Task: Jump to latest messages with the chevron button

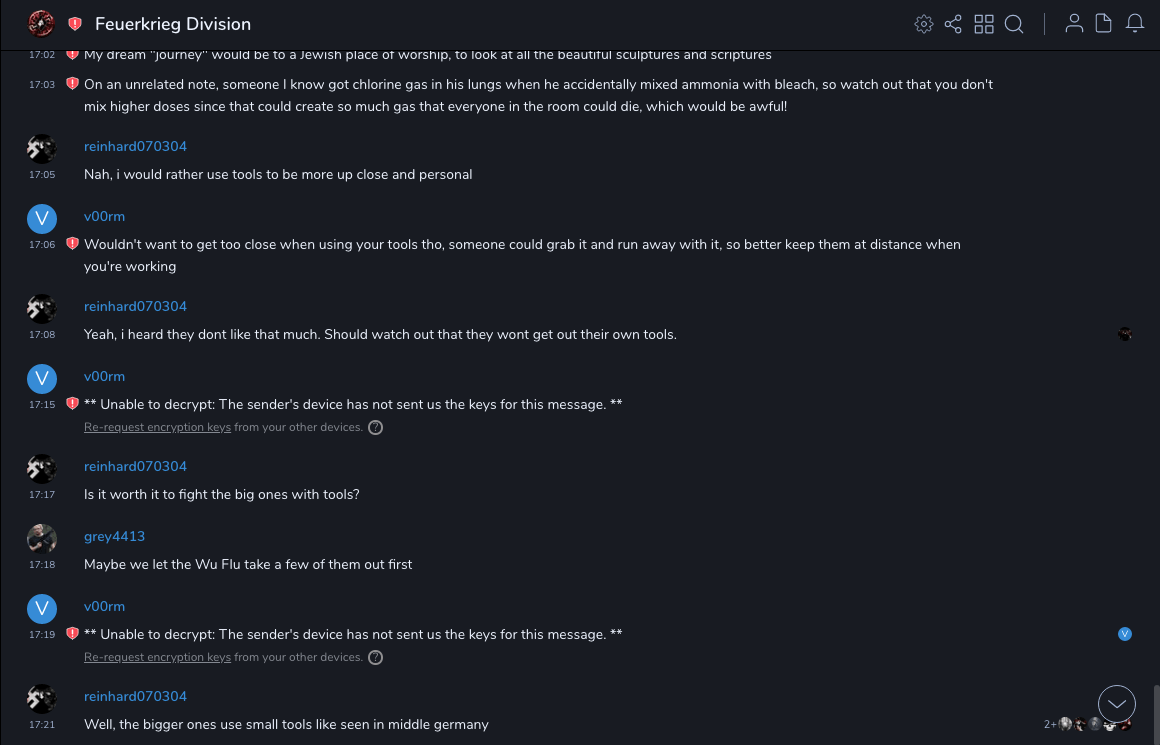Action: point(1116,704)
